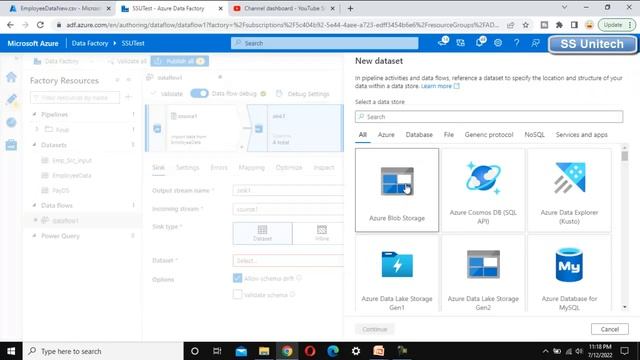Collapse the Datasets tree section
The image size is (640, 360).
(x=34, y=145)
